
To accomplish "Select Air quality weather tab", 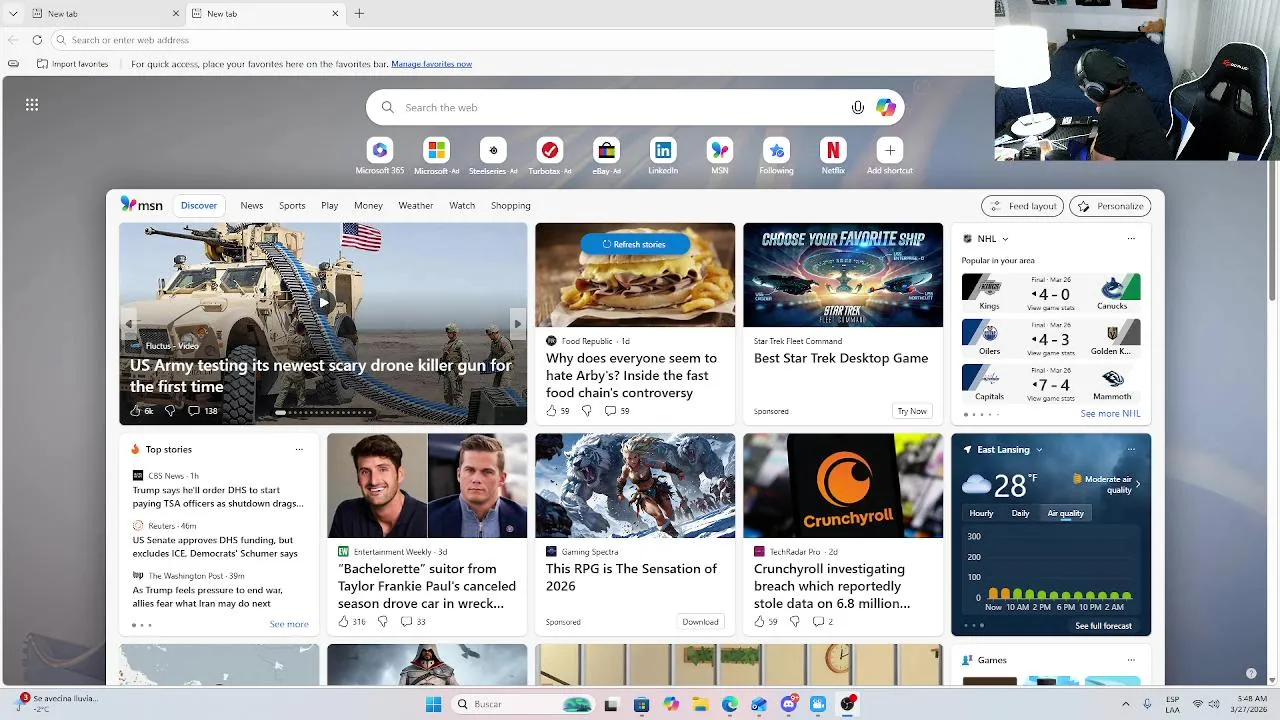I will [1065, 513].
